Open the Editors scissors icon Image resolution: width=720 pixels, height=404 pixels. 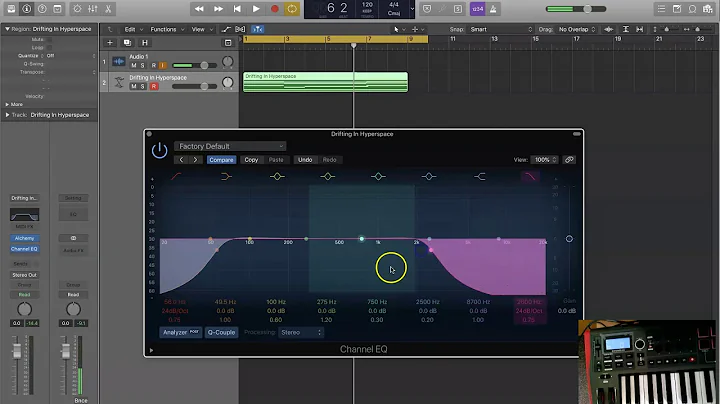tap(108, 9)
